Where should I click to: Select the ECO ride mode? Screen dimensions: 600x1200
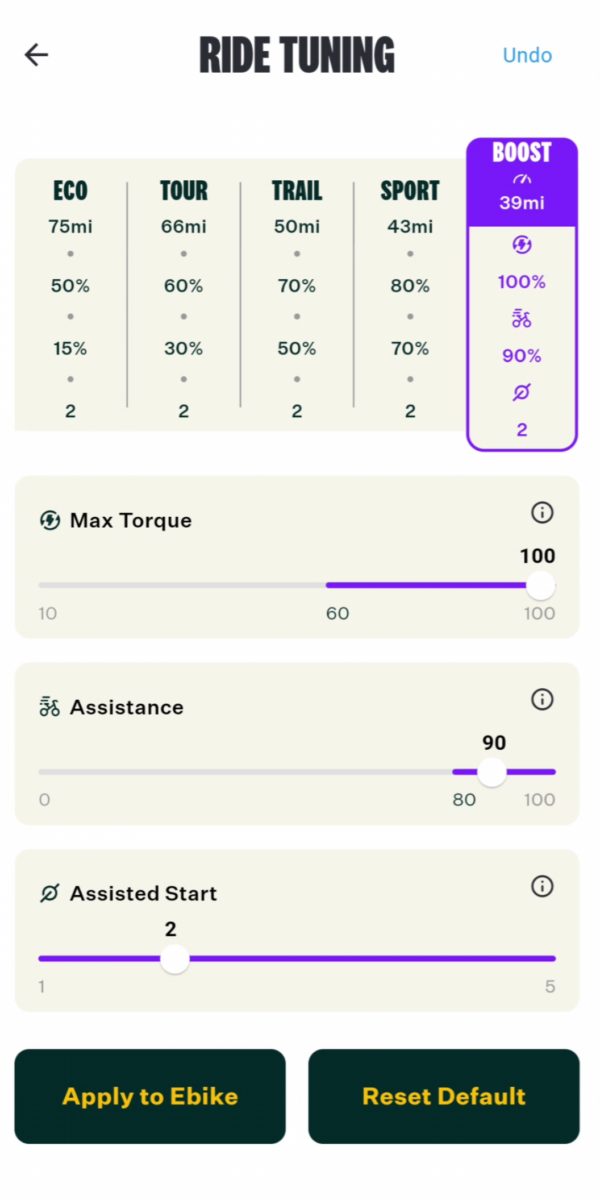pyautogui.click(x=70, y=190)
